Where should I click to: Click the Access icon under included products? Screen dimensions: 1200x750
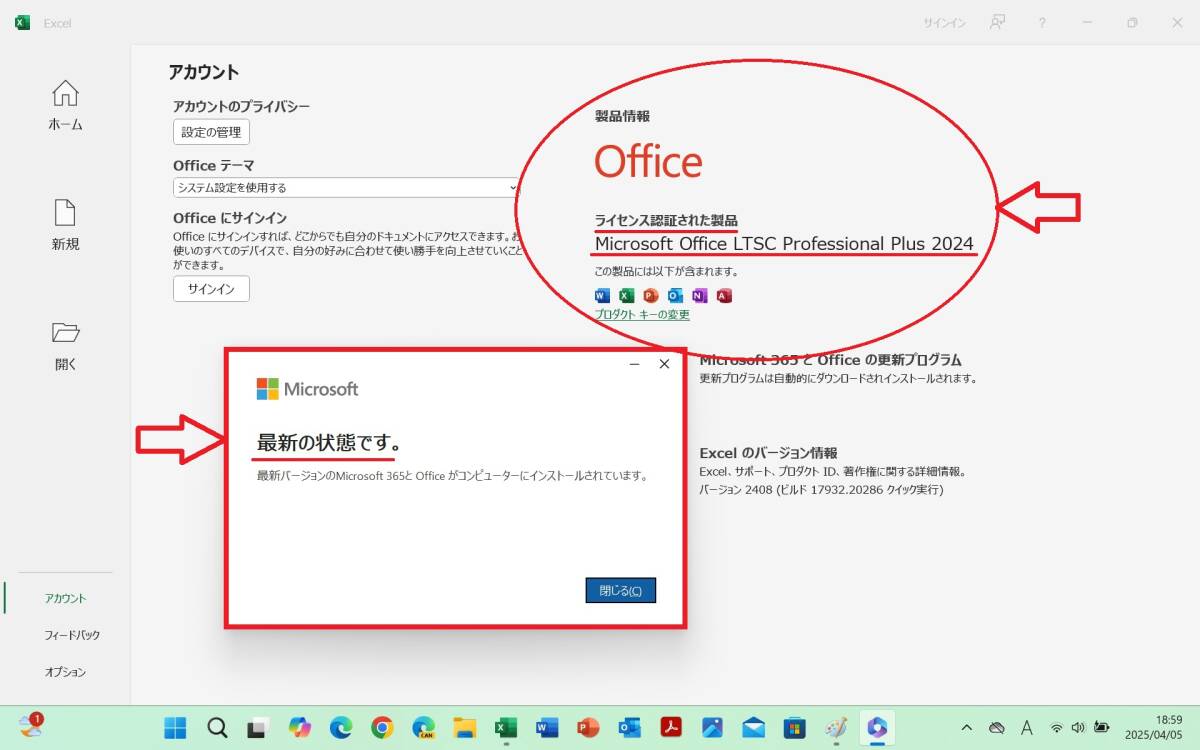coord(724,295)
